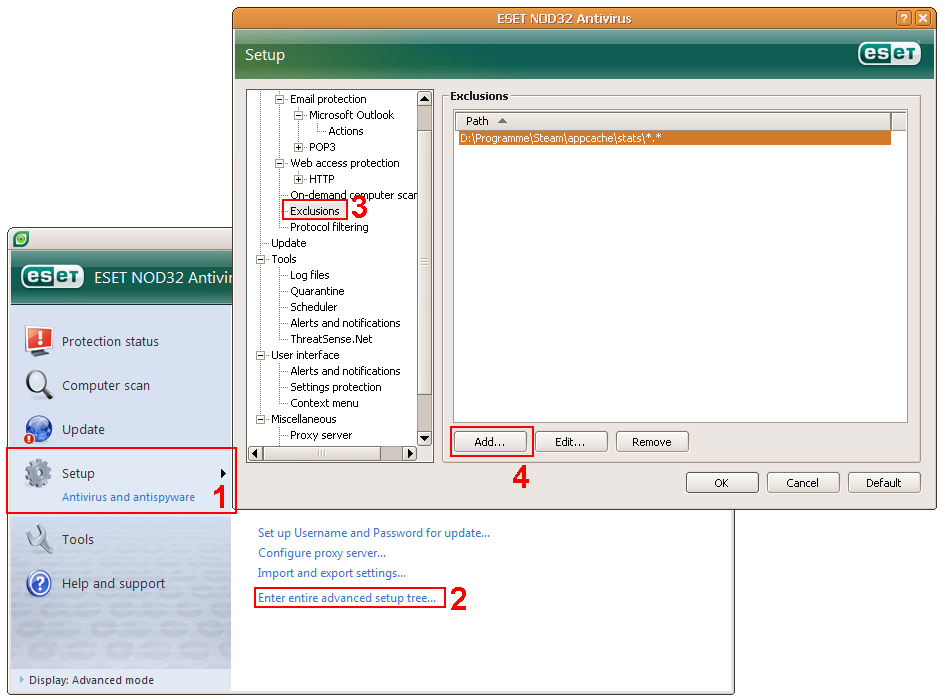
Task: Select the Steam appcache stats exclusion path
Action: [x=674, y=138]
